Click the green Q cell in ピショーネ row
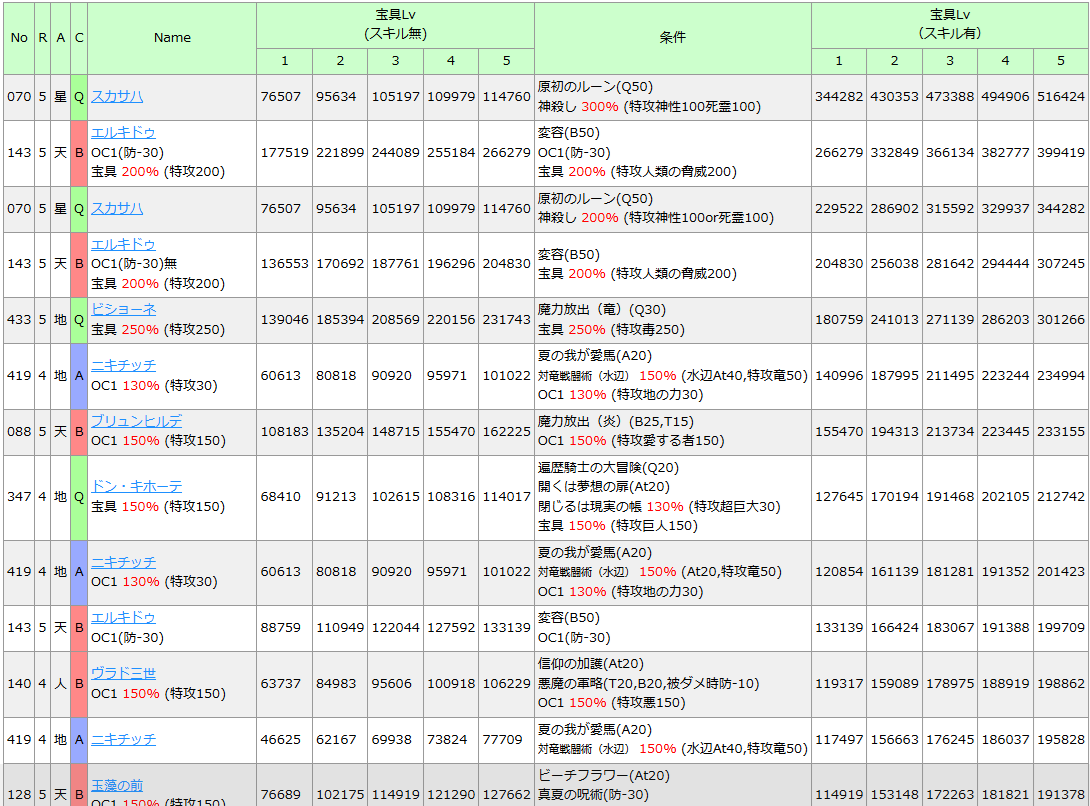Image resolution: width=1090 pixels, height=806 pixels. [79, 320]
